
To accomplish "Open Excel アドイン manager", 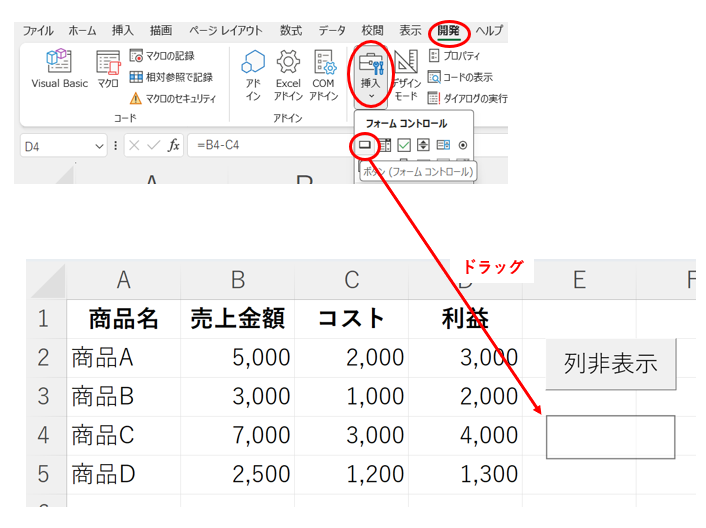I will (288, 74).
